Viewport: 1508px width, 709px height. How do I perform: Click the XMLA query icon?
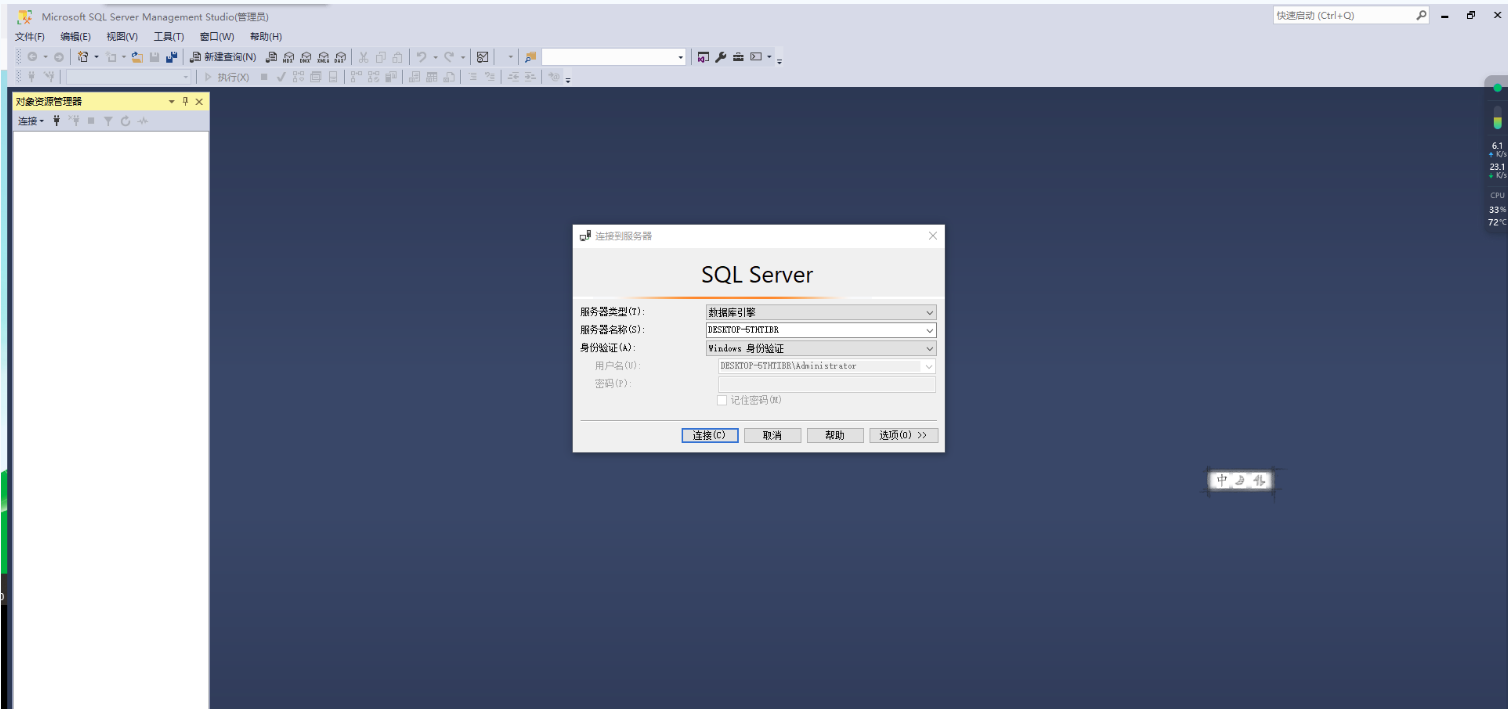coord(323,57)
